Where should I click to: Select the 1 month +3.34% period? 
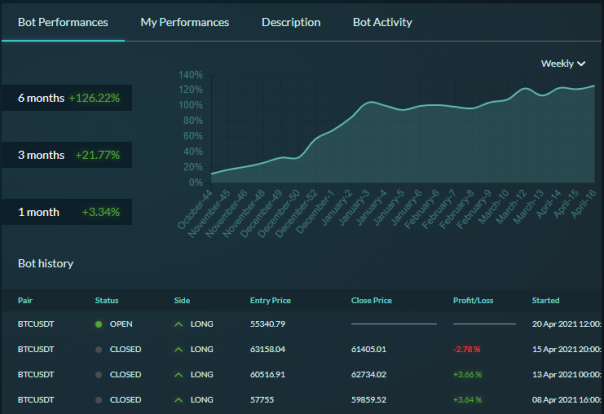tap(67, 212)
